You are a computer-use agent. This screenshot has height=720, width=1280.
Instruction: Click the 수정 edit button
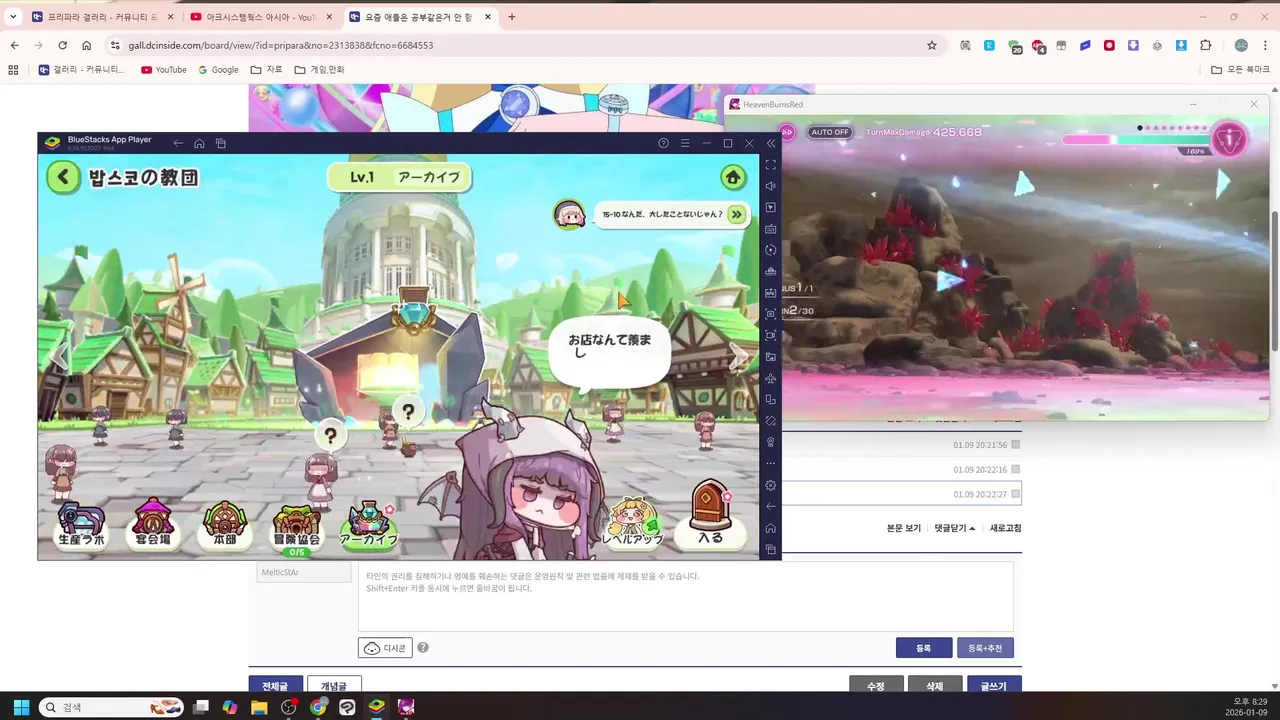[876, 685]
